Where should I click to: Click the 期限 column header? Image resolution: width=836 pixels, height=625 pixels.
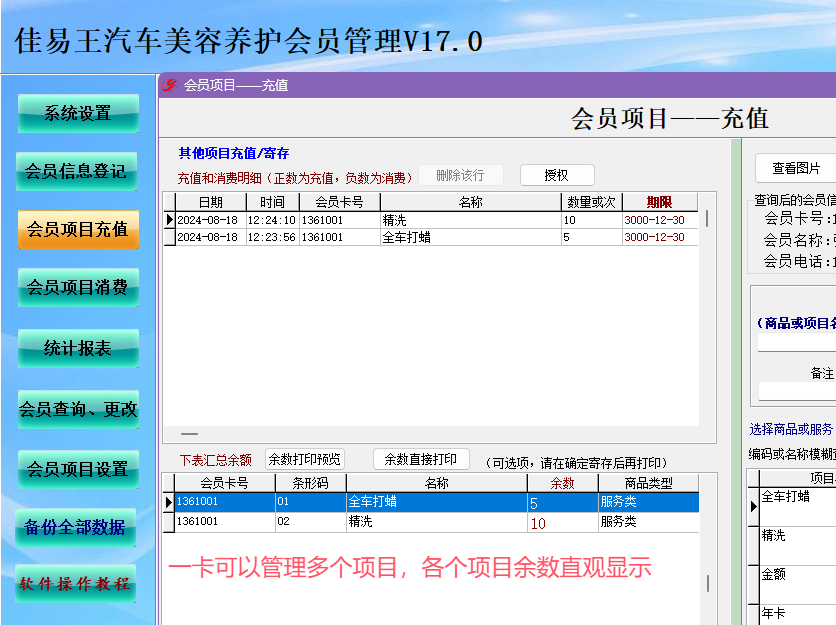tap(660, 202)
